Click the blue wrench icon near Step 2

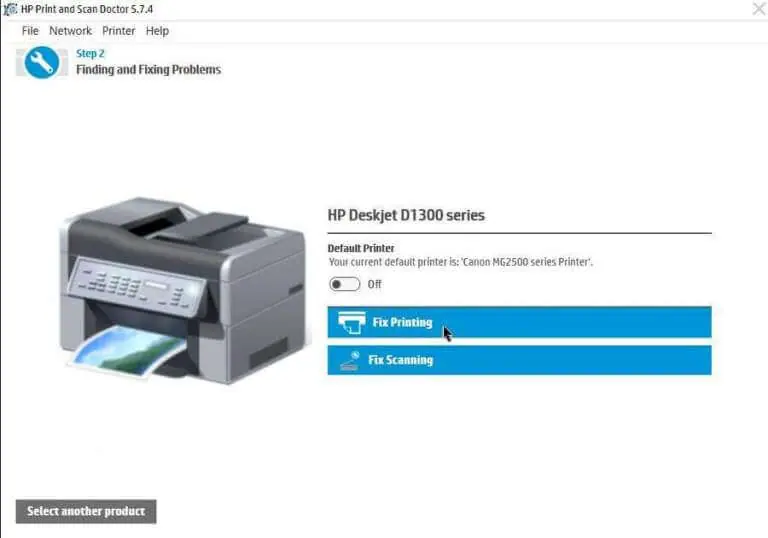pyautogui.click(x=42, y=62)
